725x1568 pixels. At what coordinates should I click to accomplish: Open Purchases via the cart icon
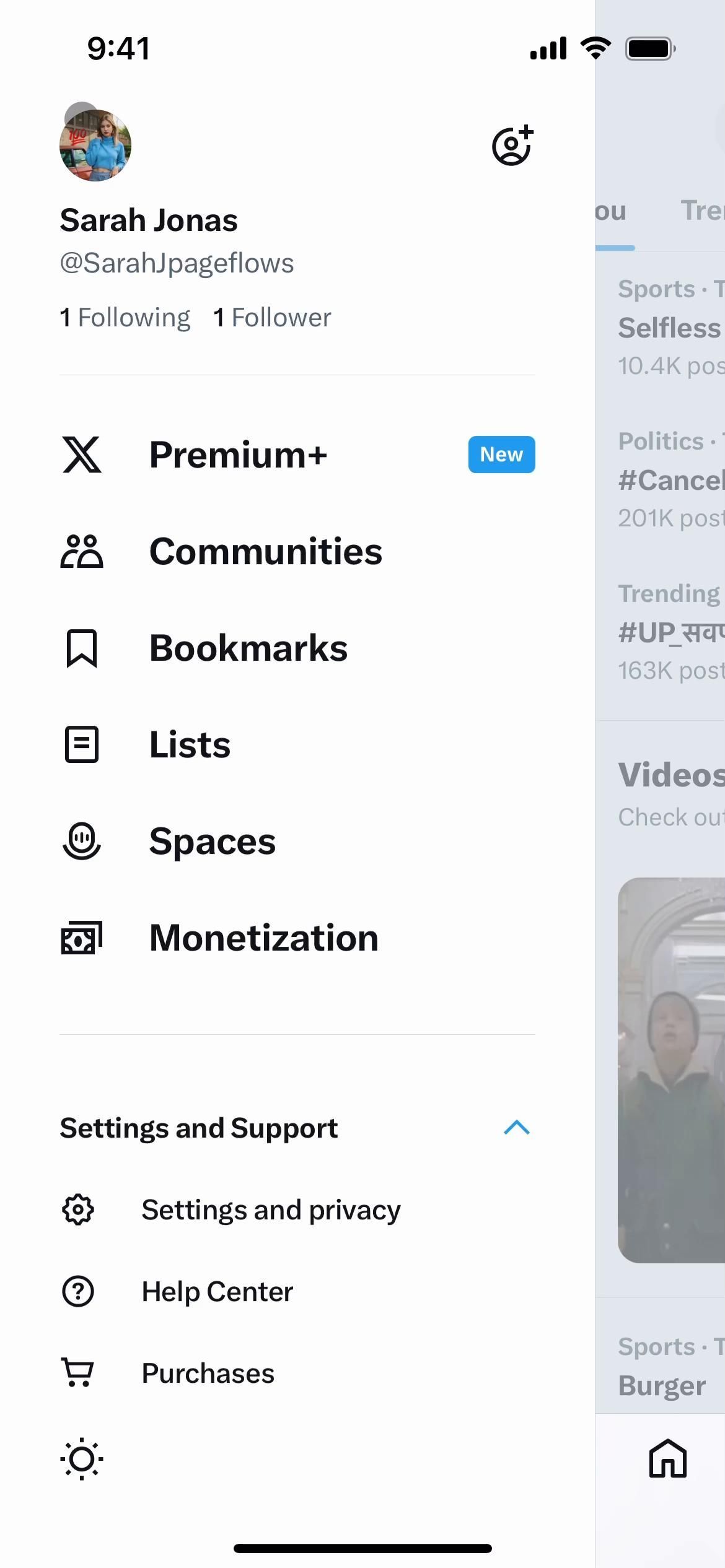(x=78, y=1372)
